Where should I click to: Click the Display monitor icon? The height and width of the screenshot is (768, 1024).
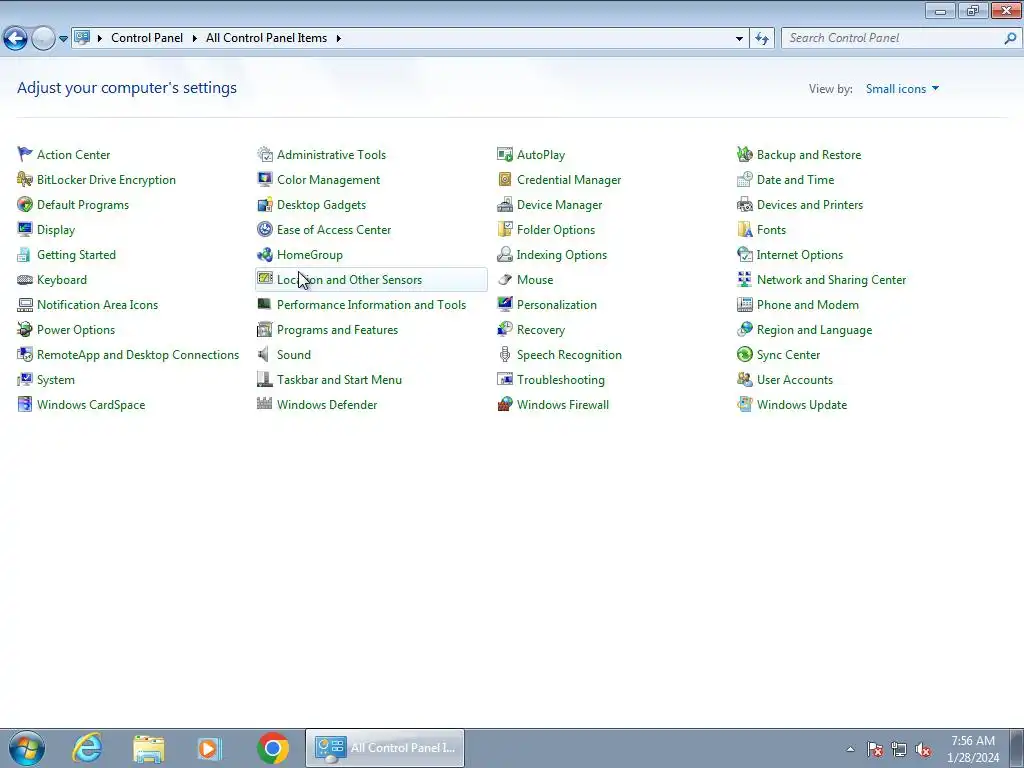click(x=25, y=229)
